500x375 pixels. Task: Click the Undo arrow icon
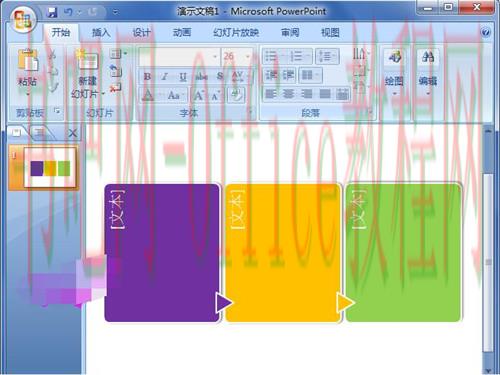(x=68, y=12)
